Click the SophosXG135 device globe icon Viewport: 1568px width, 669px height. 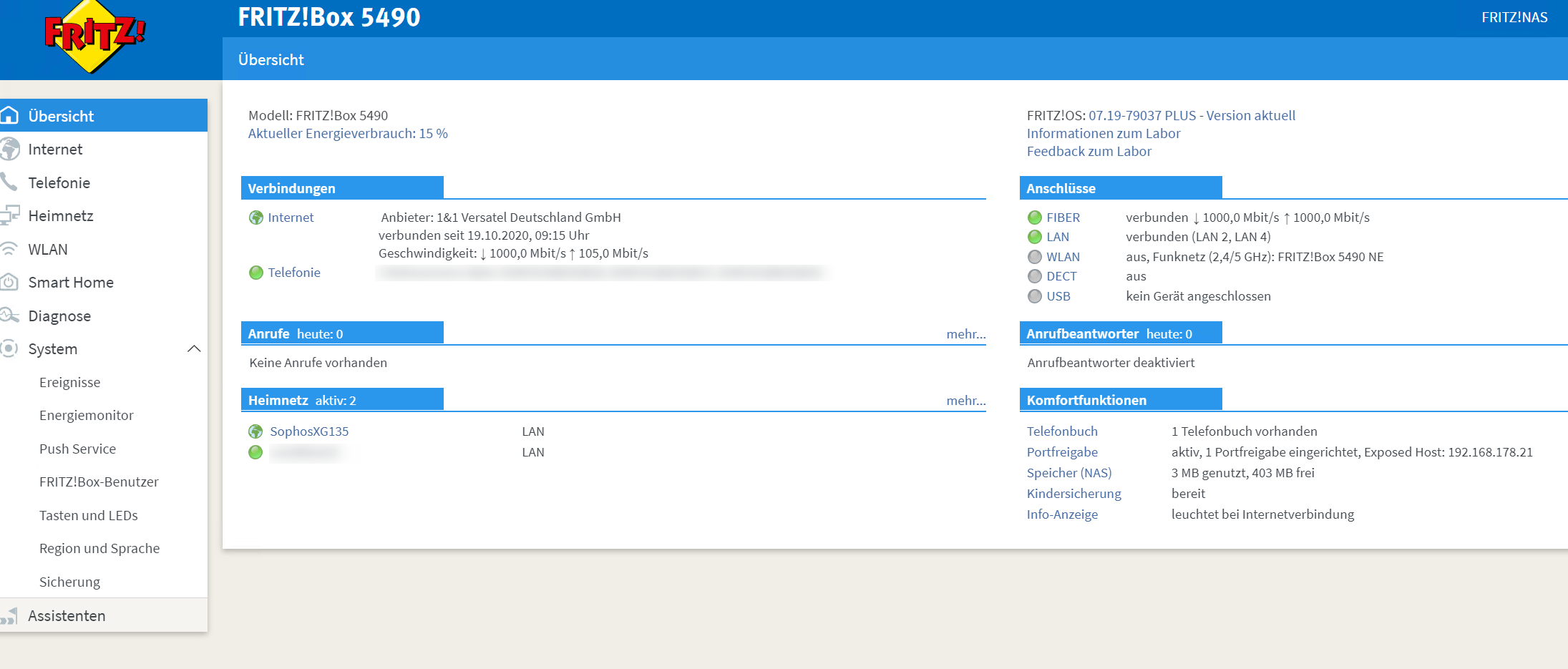255,431
